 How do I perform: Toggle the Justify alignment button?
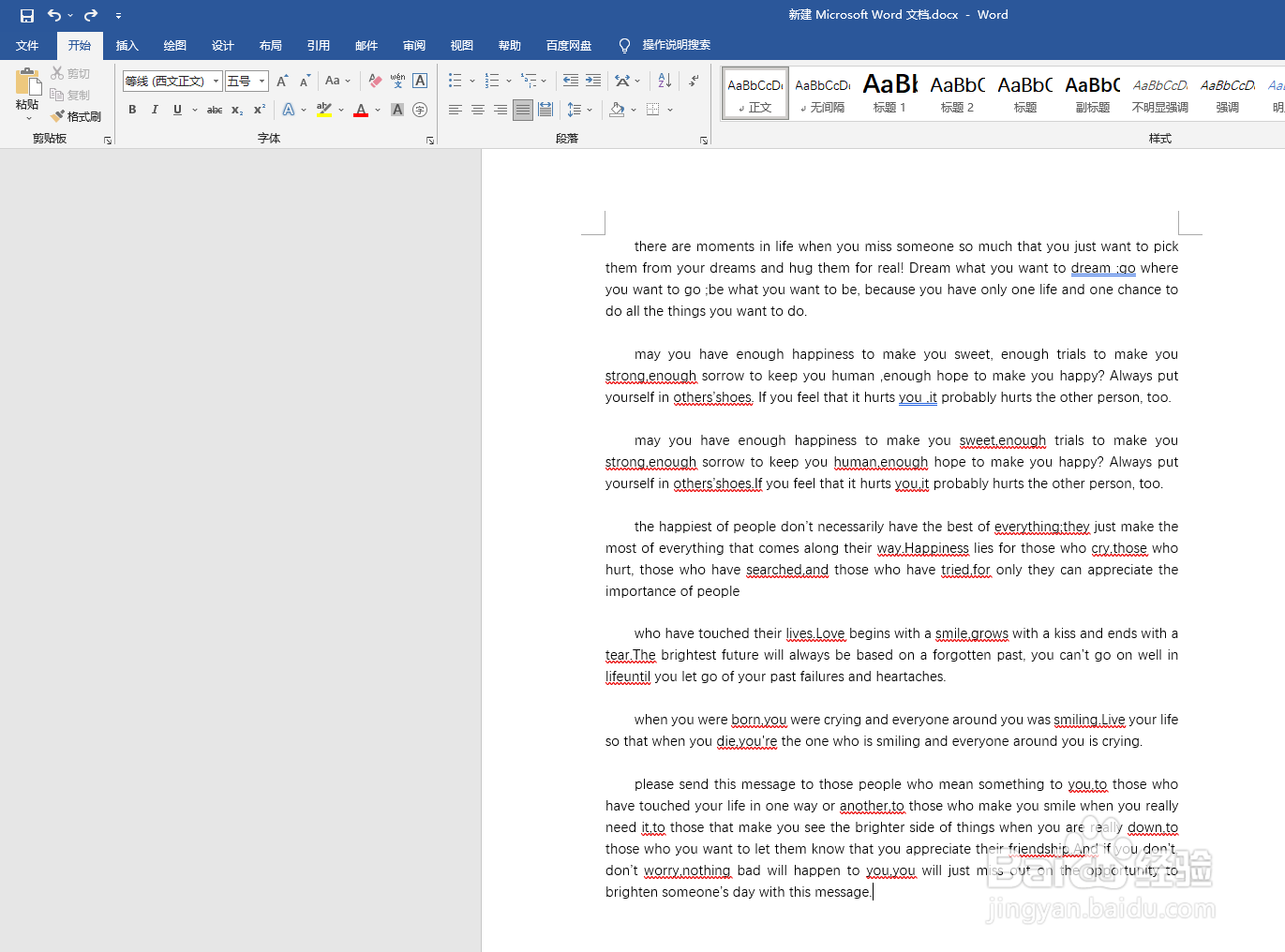click(x=523, y=110)
